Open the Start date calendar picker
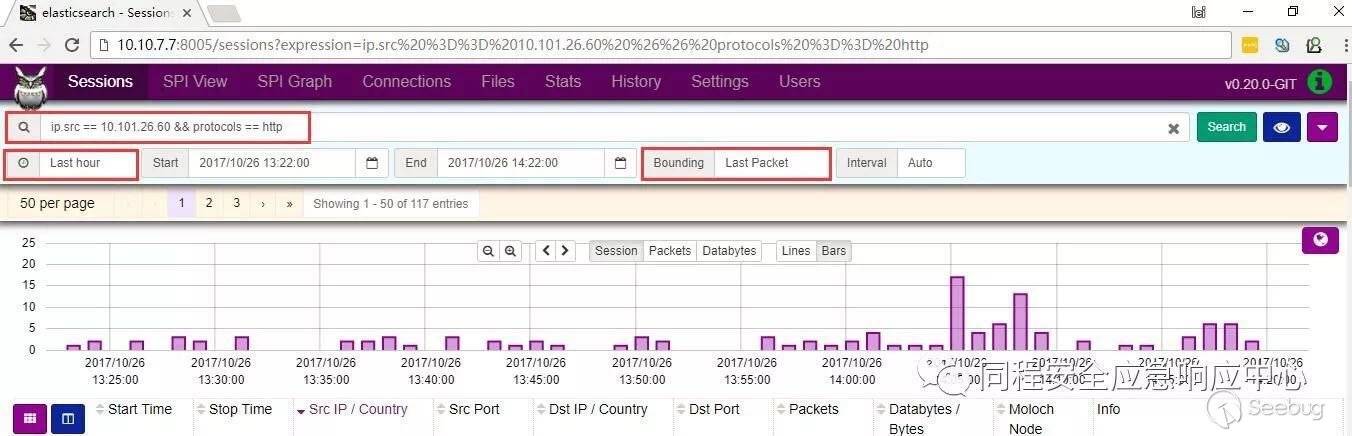 pyautogui.click(x=371, y=163)
